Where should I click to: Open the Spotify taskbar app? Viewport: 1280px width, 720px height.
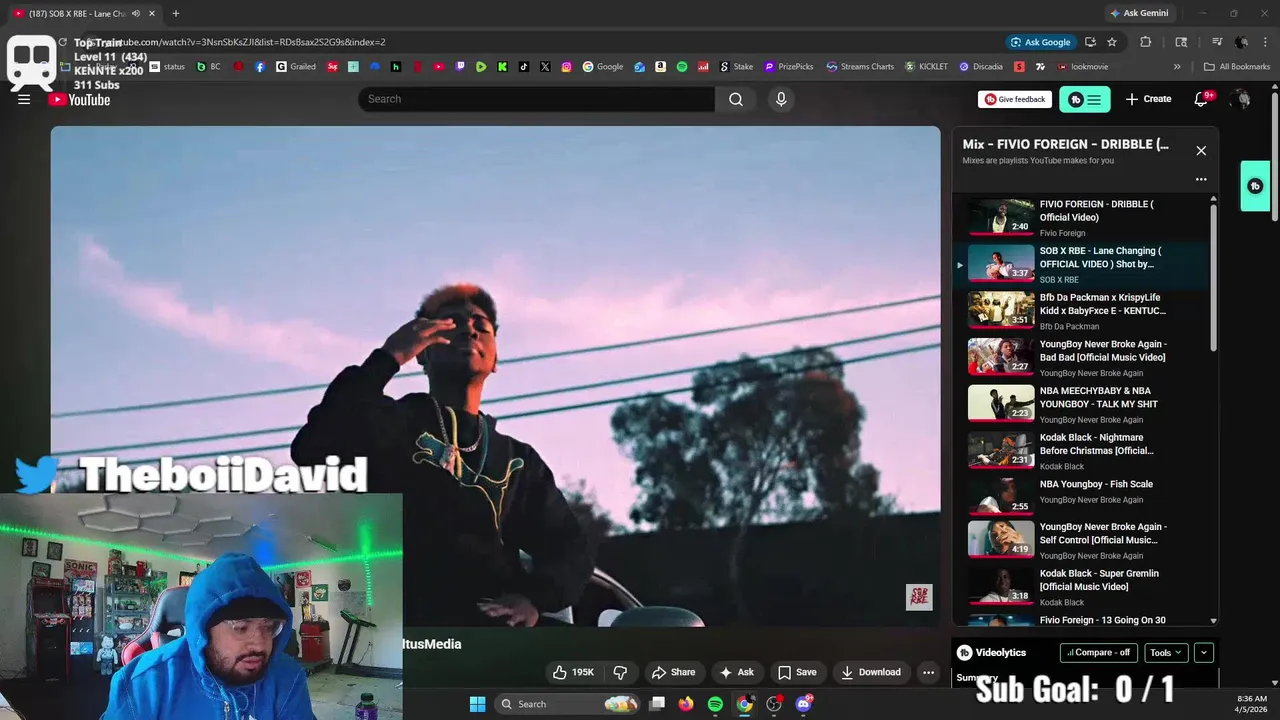pos(715,704)
